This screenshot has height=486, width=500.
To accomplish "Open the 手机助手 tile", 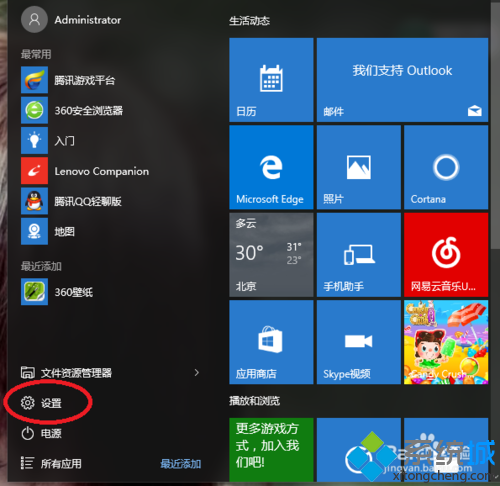I will [359, 255].
